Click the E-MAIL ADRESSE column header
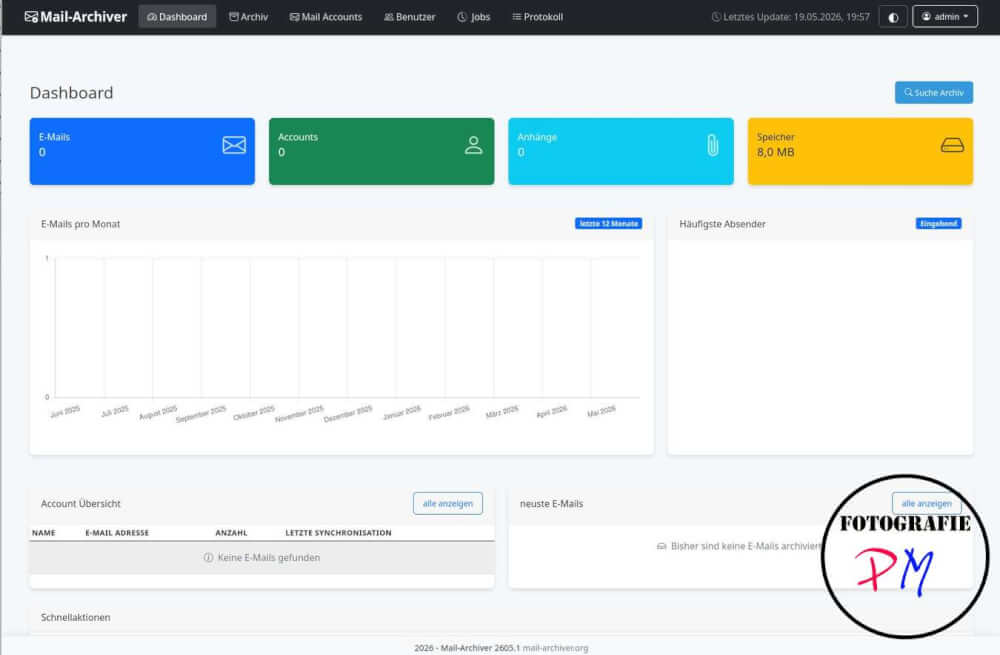 point(117,533)
